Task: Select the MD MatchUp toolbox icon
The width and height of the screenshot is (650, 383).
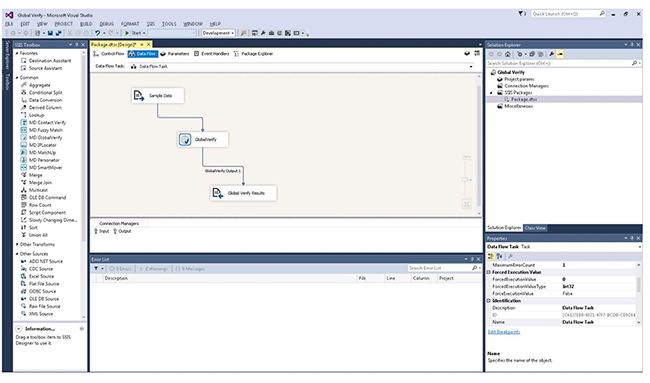Action: point(24,153)
